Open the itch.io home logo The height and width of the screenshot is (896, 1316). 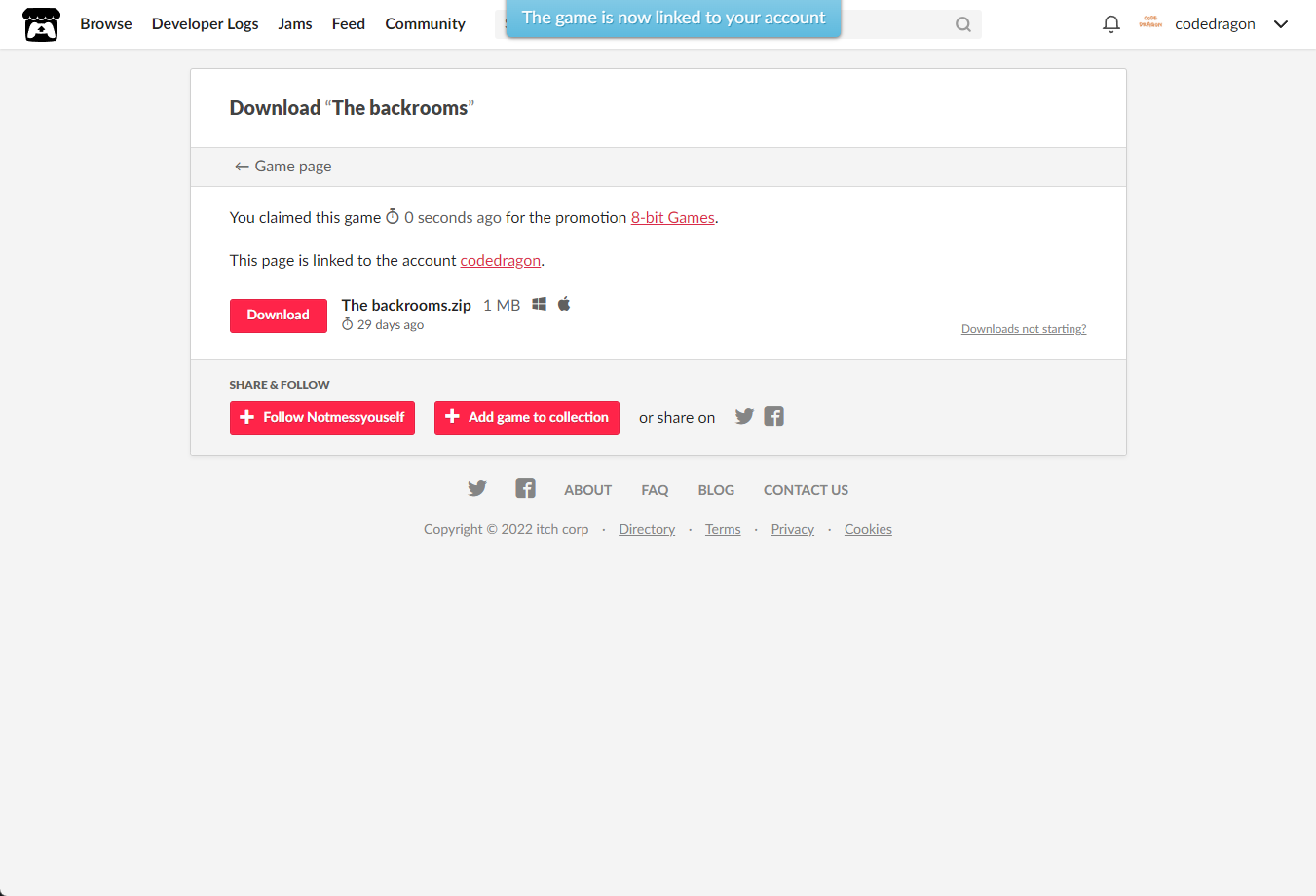pos(41,24)
